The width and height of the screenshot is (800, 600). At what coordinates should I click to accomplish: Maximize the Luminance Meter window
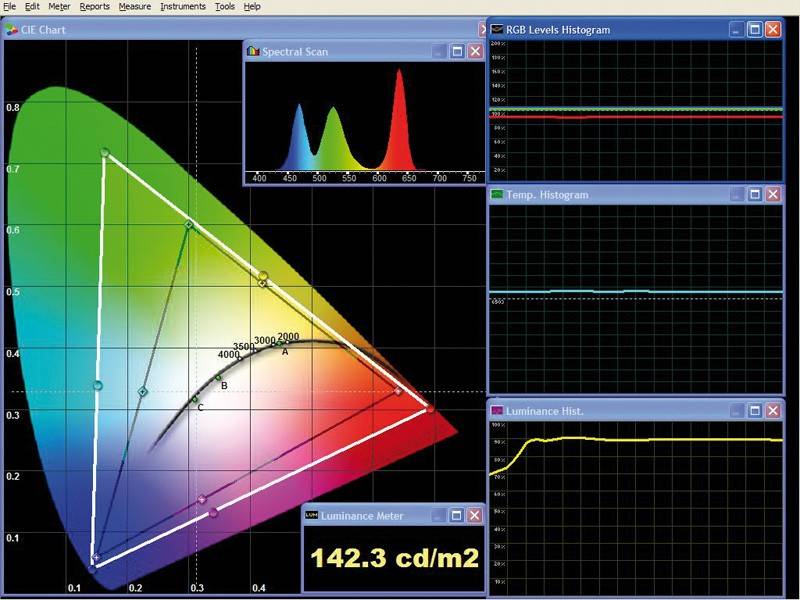[x=456, y=515]
